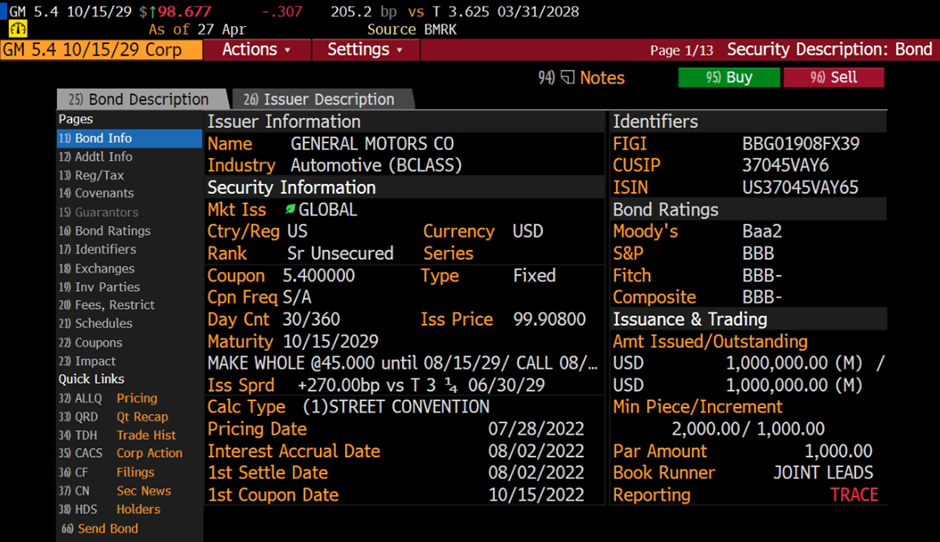Click the red TRACE reporting value

(854, 495)
